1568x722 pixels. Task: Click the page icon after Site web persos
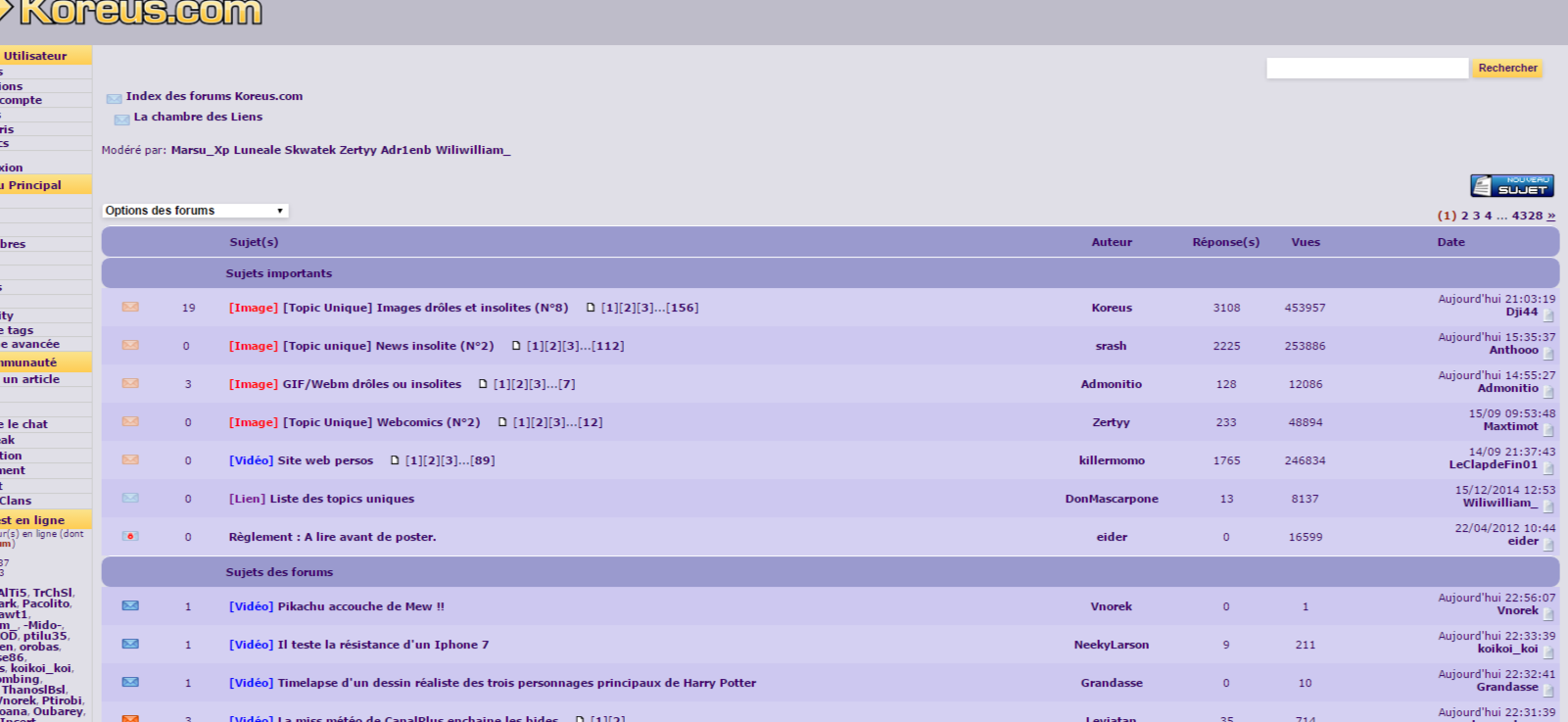395,460
